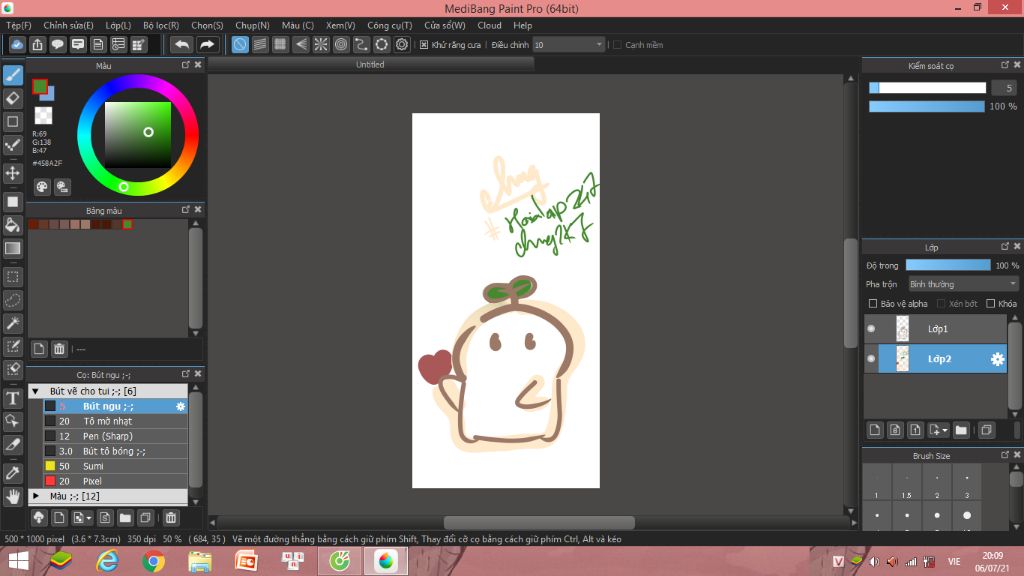Select the Bucket fill tool
Image resolution: width=1024 pixels, height=576 pixels.
click(12, 225)
